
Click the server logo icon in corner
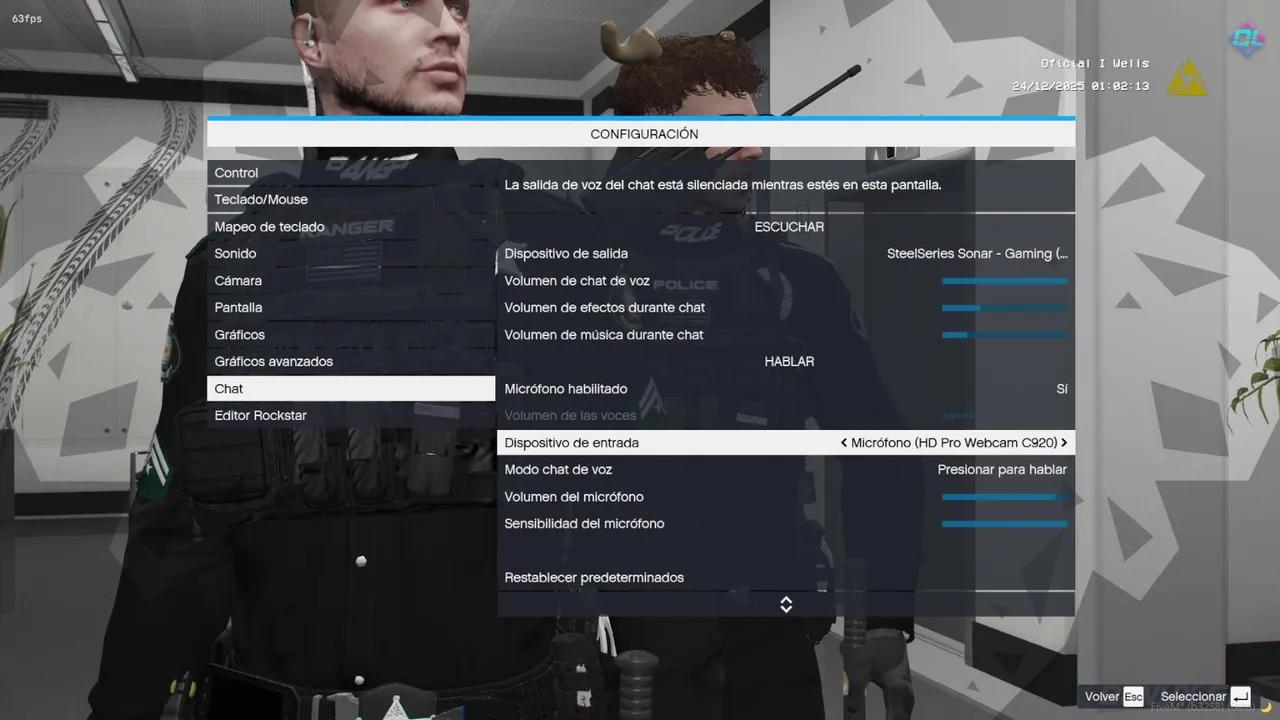tap(1247, 39)
